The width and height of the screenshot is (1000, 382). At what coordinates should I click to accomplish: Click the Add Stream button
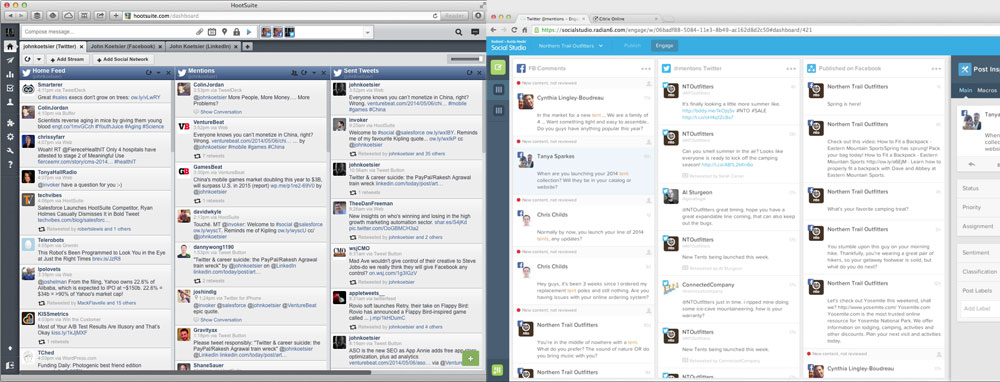[67, 59]
